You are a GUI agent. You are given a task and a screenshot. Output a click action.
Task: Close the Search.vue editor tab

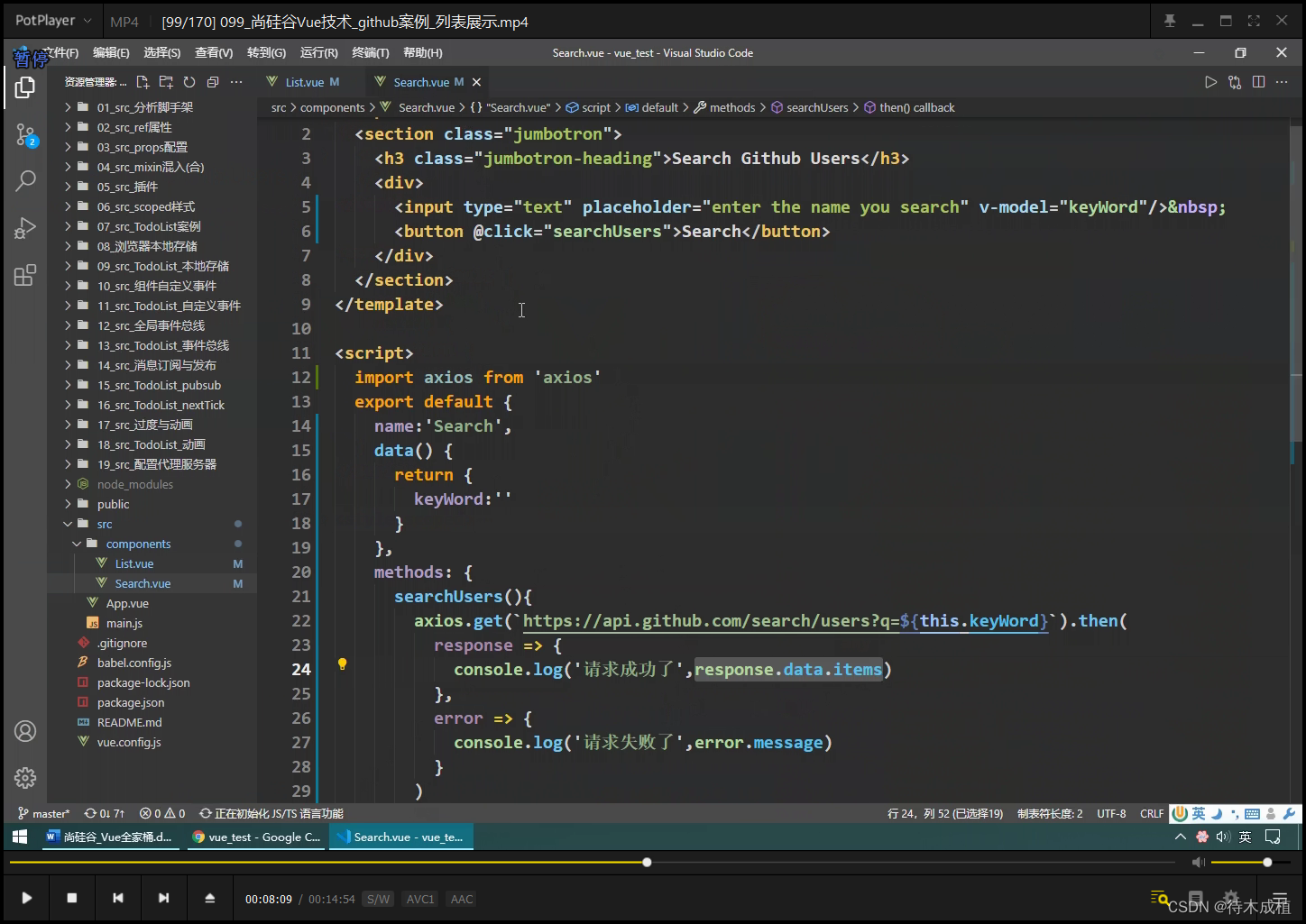(x=476, y=82)
